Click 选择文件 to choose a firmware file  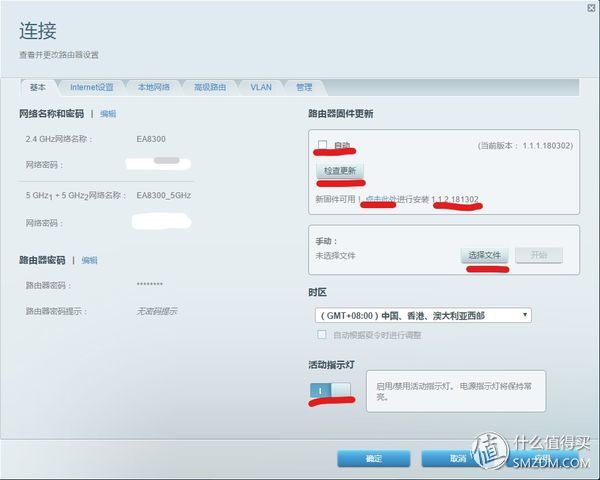tap(484, 255)
